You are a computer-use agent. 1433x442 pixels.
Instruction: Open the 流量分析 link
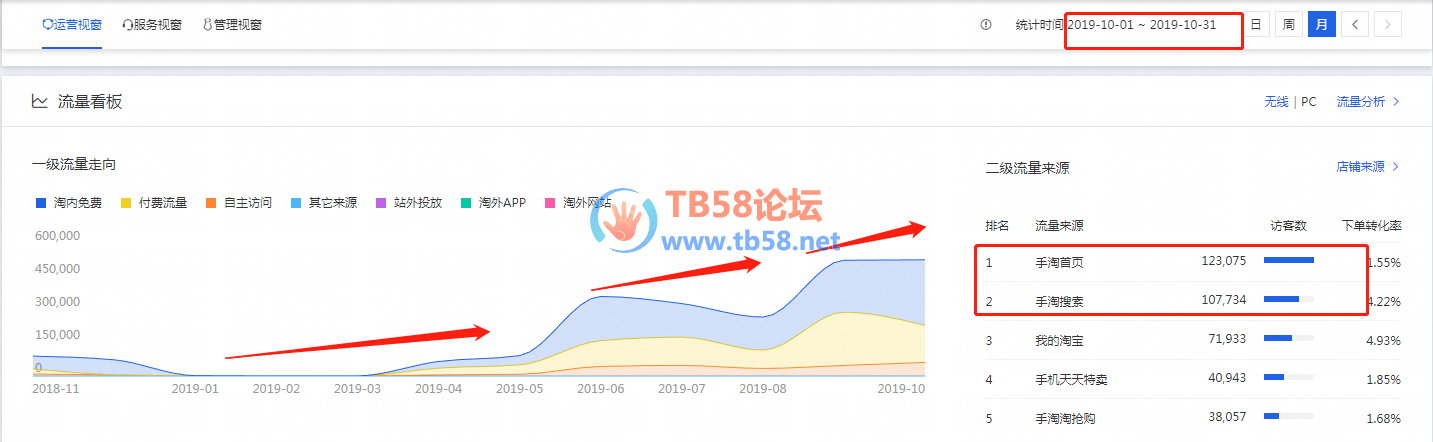tap(1368, 102)
